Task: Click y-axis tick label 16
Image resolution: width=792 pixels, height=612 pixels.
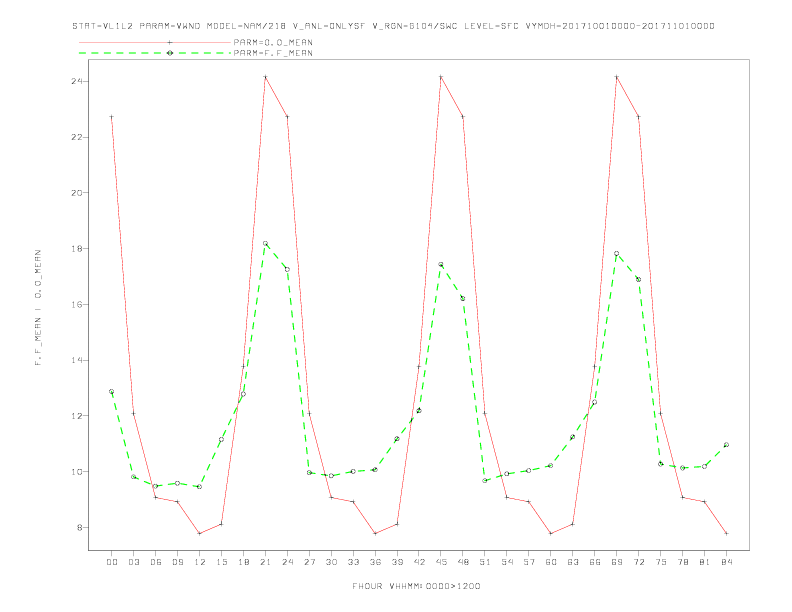Action: tap(76, 304)
